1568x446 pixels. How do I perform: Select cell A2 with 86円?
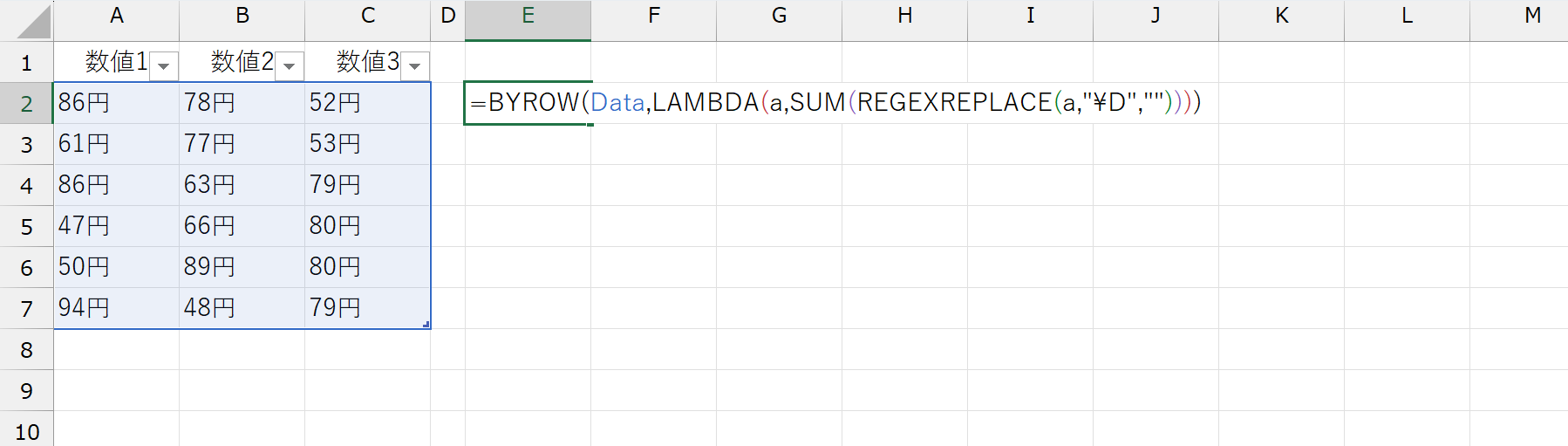click(x=116, y=103)
